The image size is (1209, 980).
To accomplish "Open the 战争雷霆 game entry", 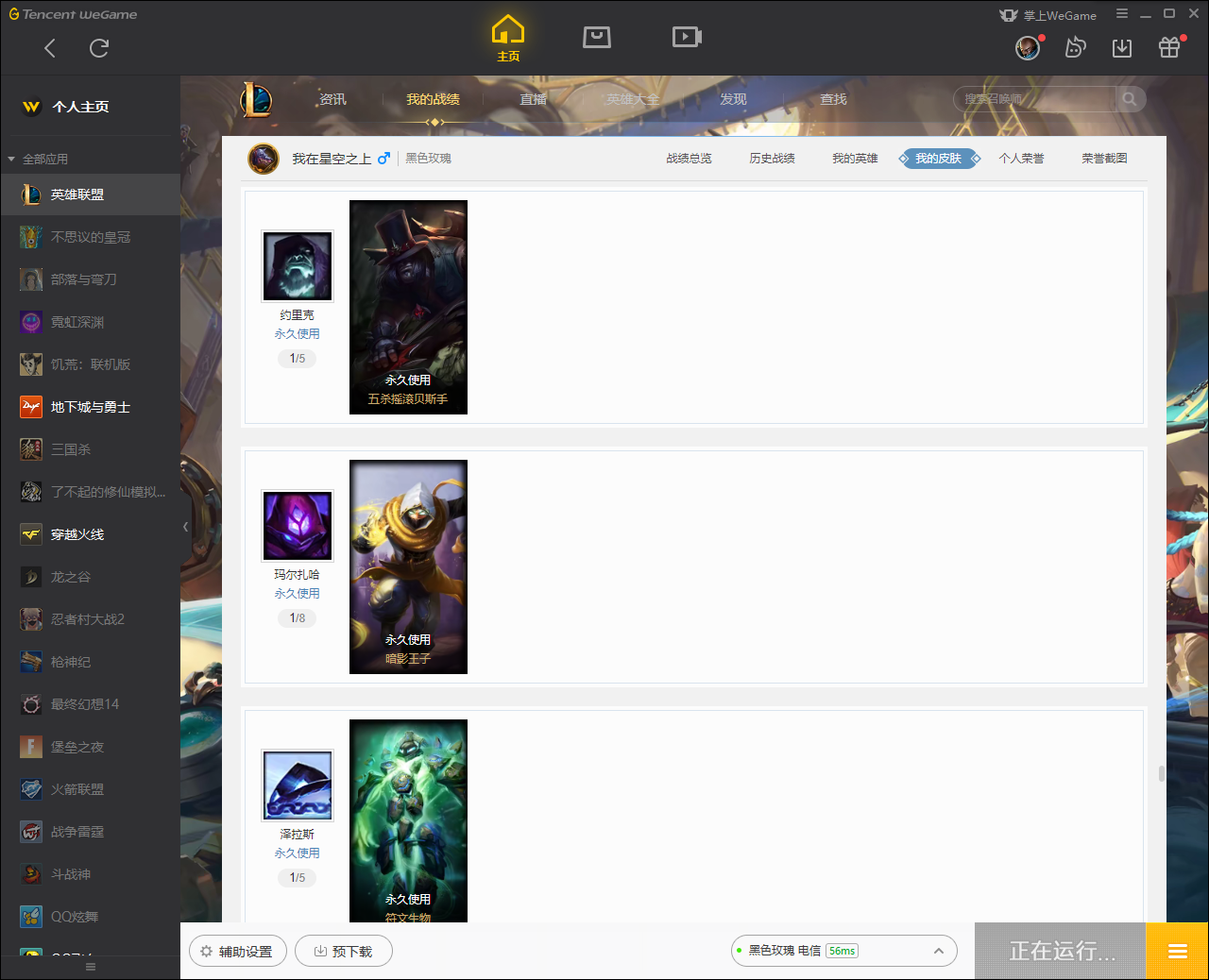I will [91, 832].
